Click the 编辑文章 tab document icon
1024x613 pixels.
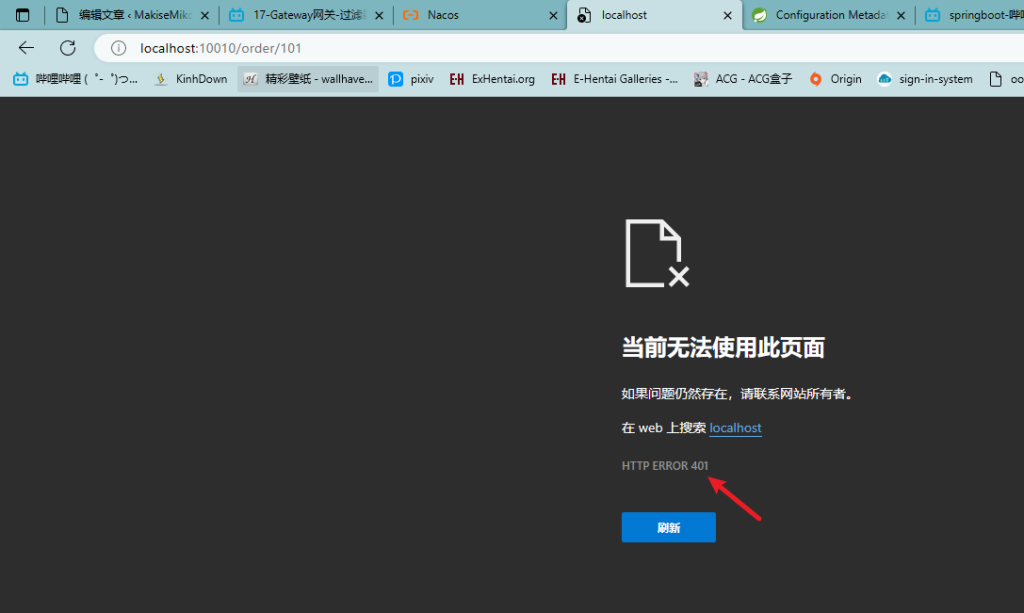coord(62,15)
